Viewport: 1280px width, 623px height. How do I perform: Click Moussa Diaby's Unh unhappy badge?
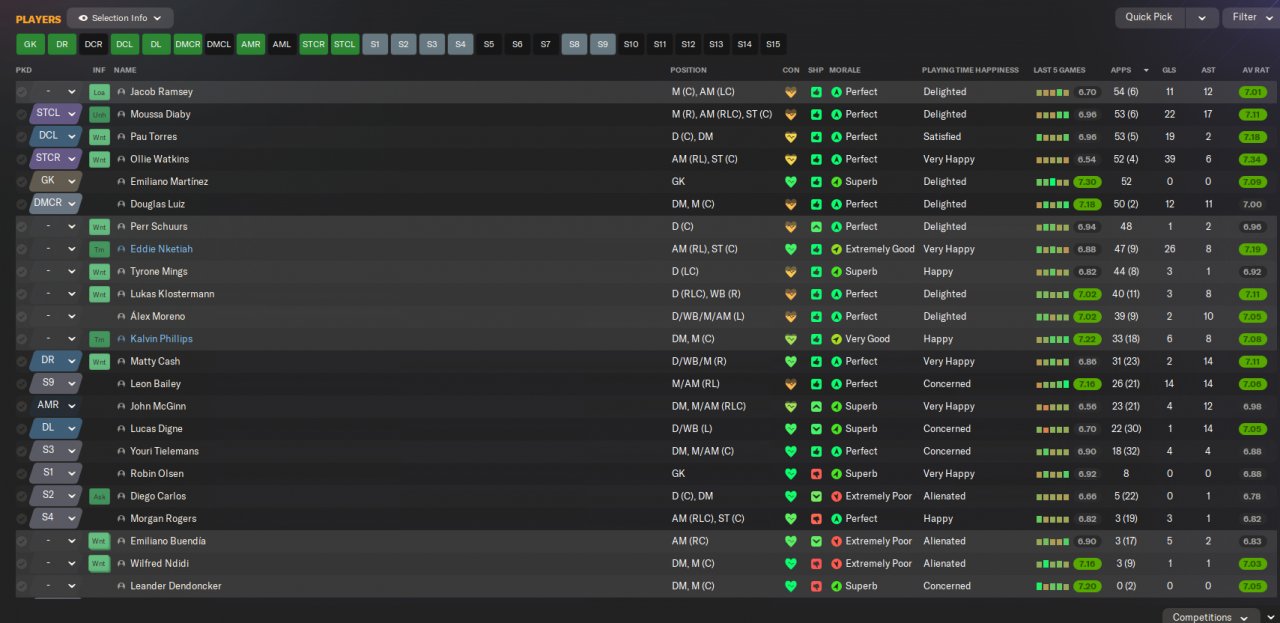(x=98, y=114)
